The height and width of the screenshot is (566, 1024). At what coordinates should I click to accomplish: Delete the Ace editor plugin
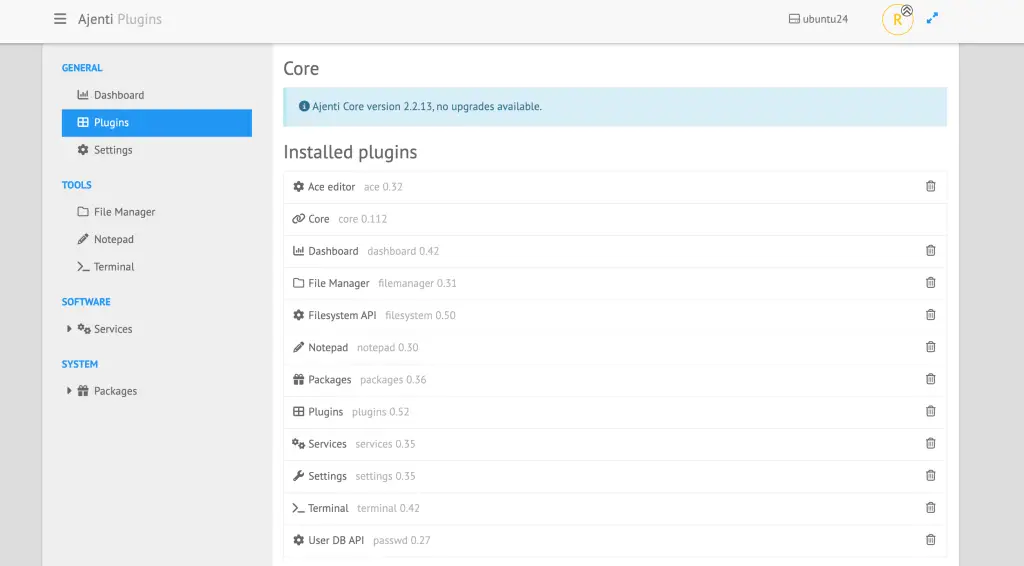931,187
